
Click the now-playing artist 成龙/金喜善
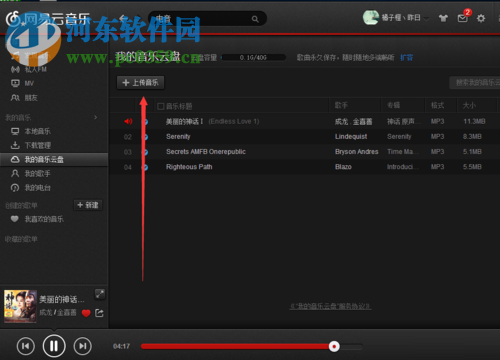point(58,313)
